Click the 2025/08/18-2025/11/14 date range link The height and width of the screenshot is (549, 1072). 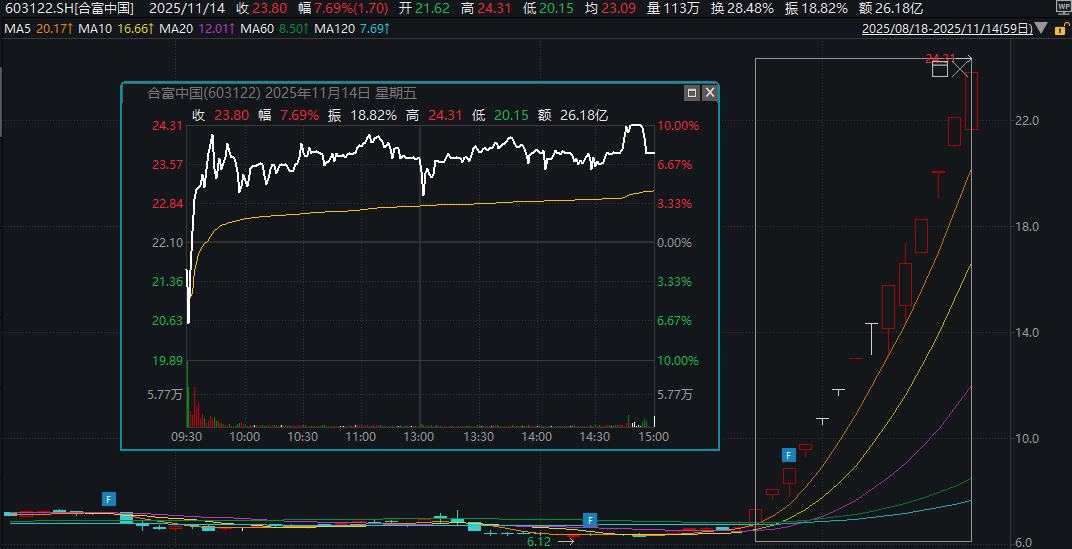pos(948,29)
